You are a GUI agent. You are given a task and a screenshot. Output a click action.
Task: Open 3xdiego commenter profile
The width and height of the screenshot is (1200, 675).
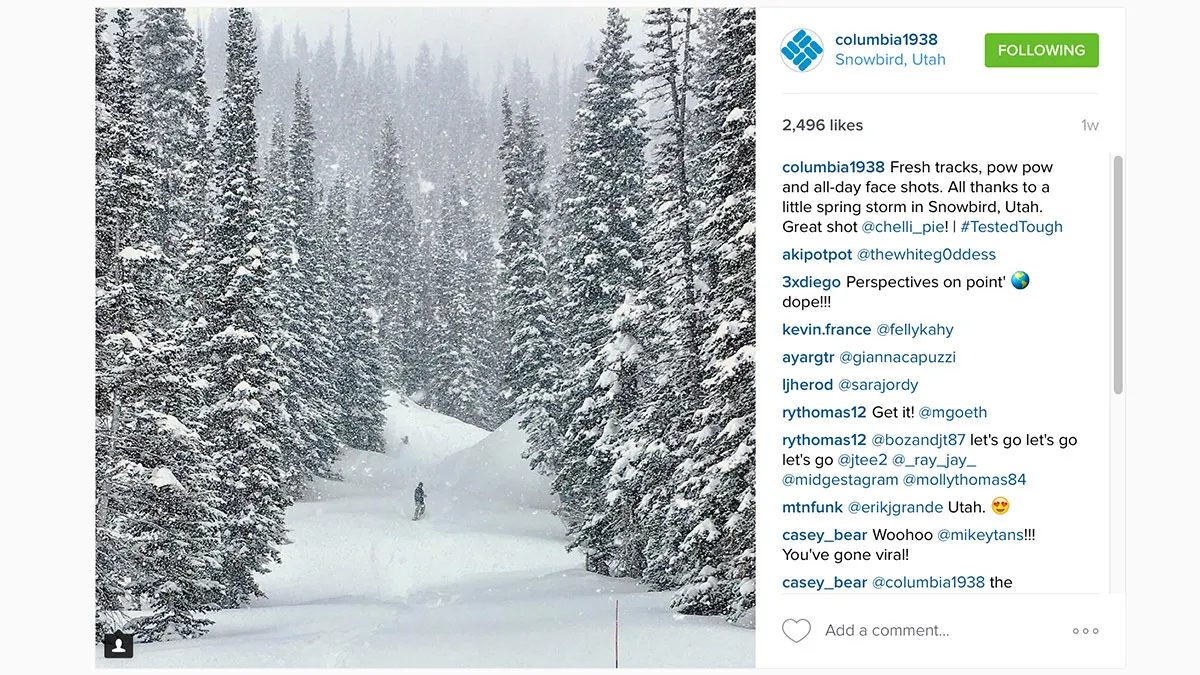(811, 282)
